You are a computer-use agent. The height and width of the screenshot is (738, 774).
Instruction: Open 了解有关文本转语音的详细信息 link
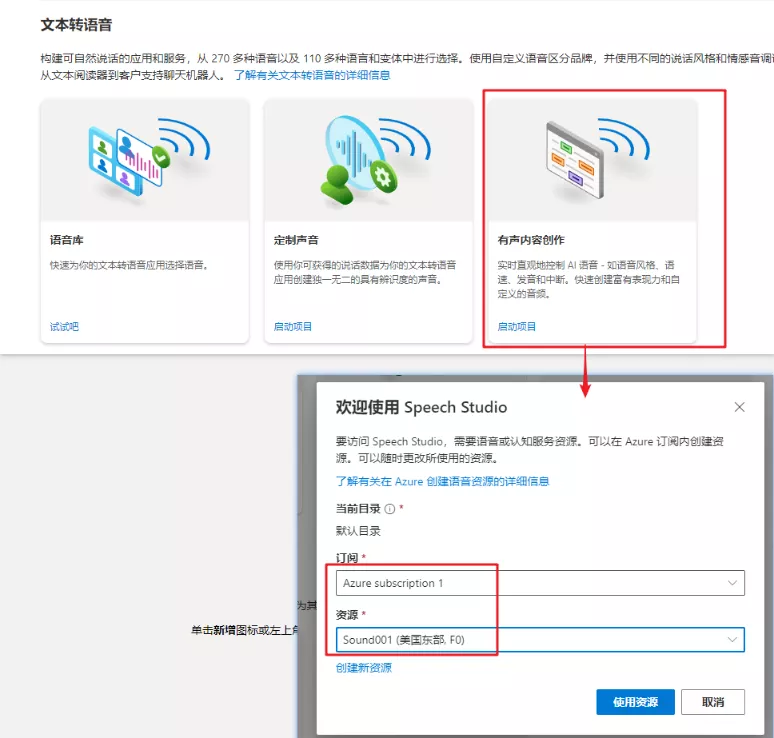(x=312, y=75)
